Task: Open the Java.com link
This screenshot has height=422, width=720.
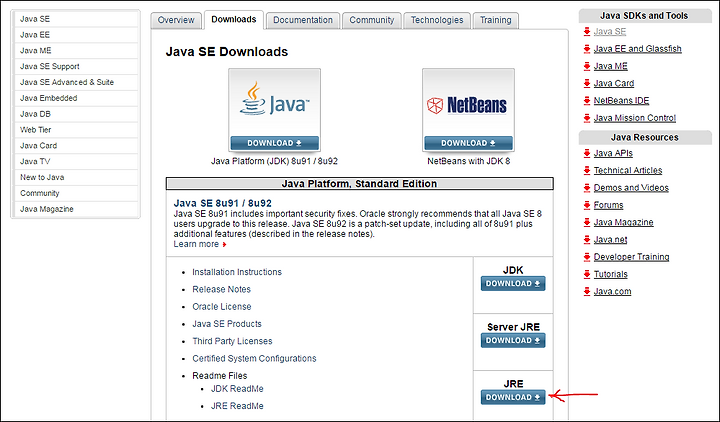Action: click(612, 292)
